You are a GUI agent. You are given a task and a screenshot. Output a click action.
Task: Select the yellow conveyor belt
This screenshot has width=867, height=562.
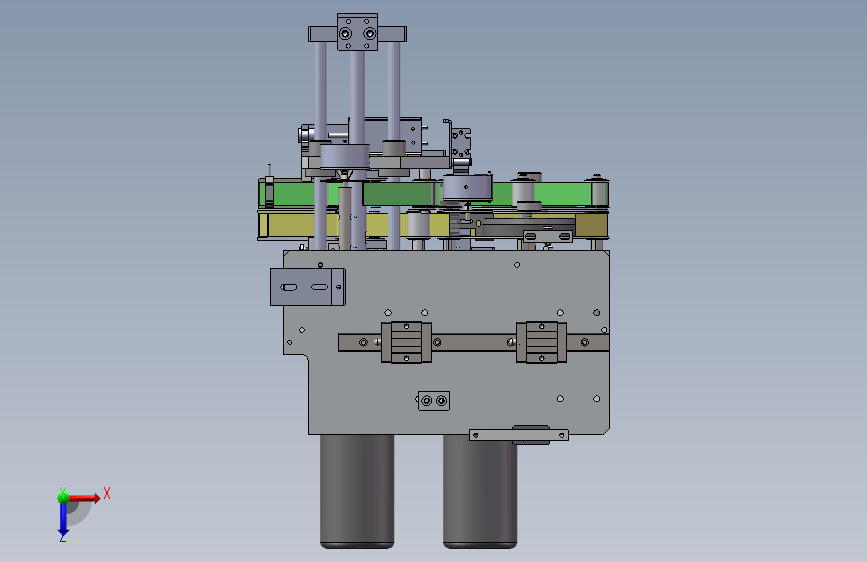434,226
